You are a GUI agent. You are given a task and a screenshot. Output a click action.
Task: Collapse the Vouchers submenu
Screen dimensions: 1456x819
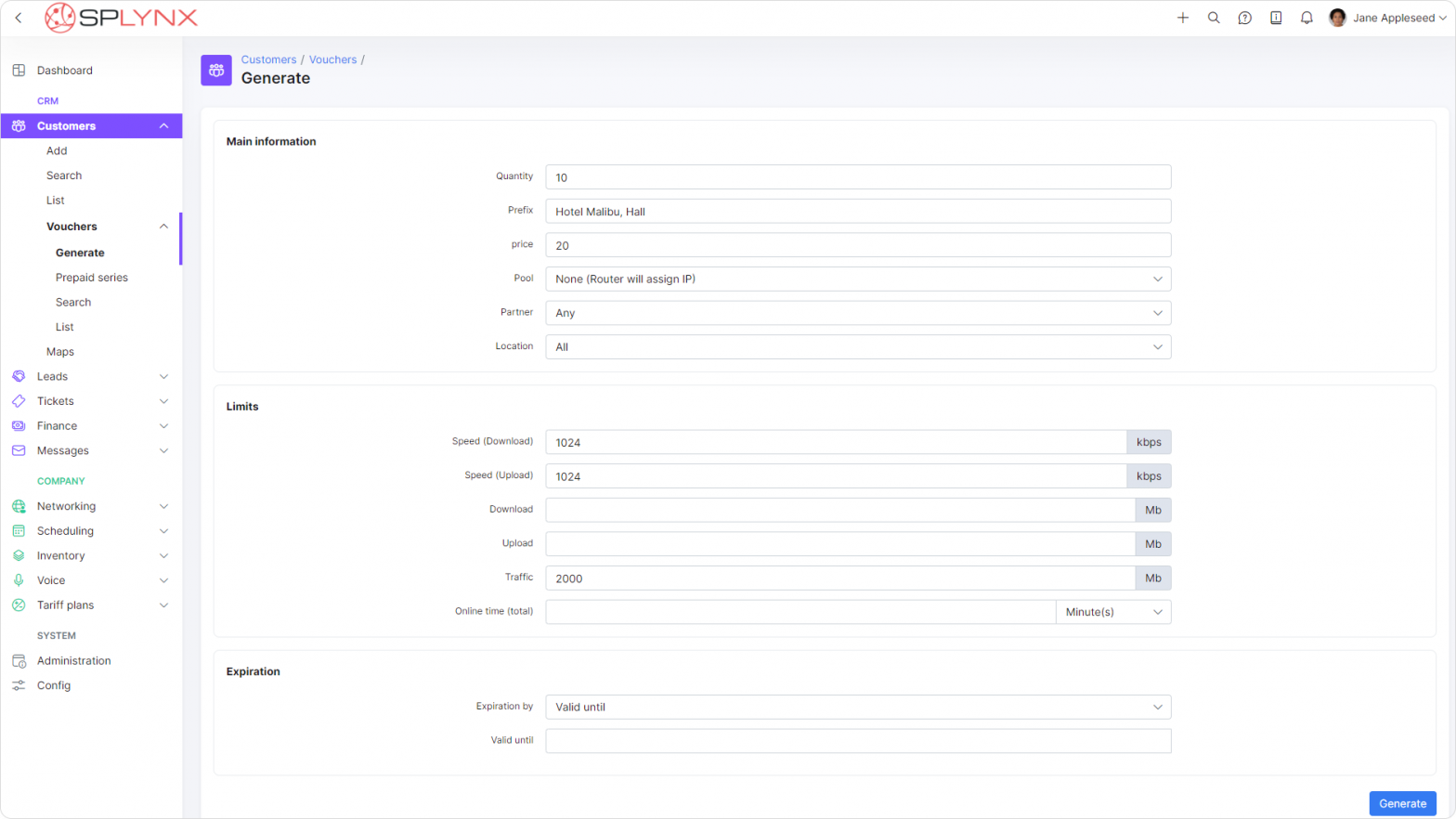tap(163, 227)
